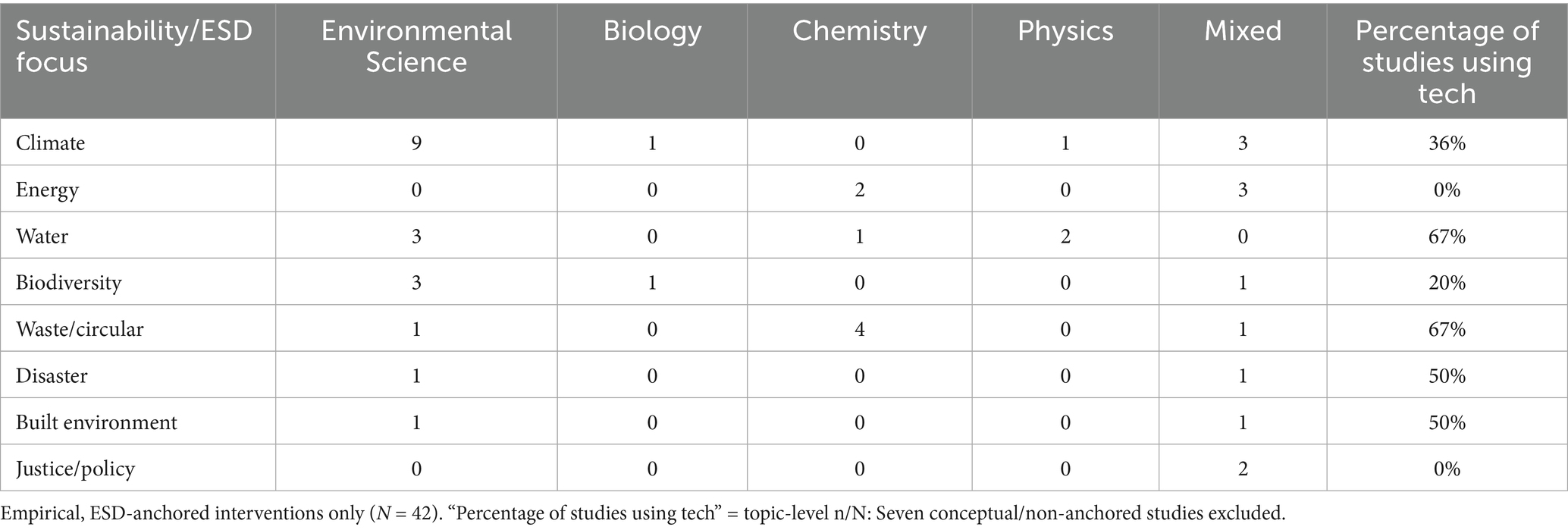Click the Physics column header
The image size is (1568, 530).
(1065, 30)
